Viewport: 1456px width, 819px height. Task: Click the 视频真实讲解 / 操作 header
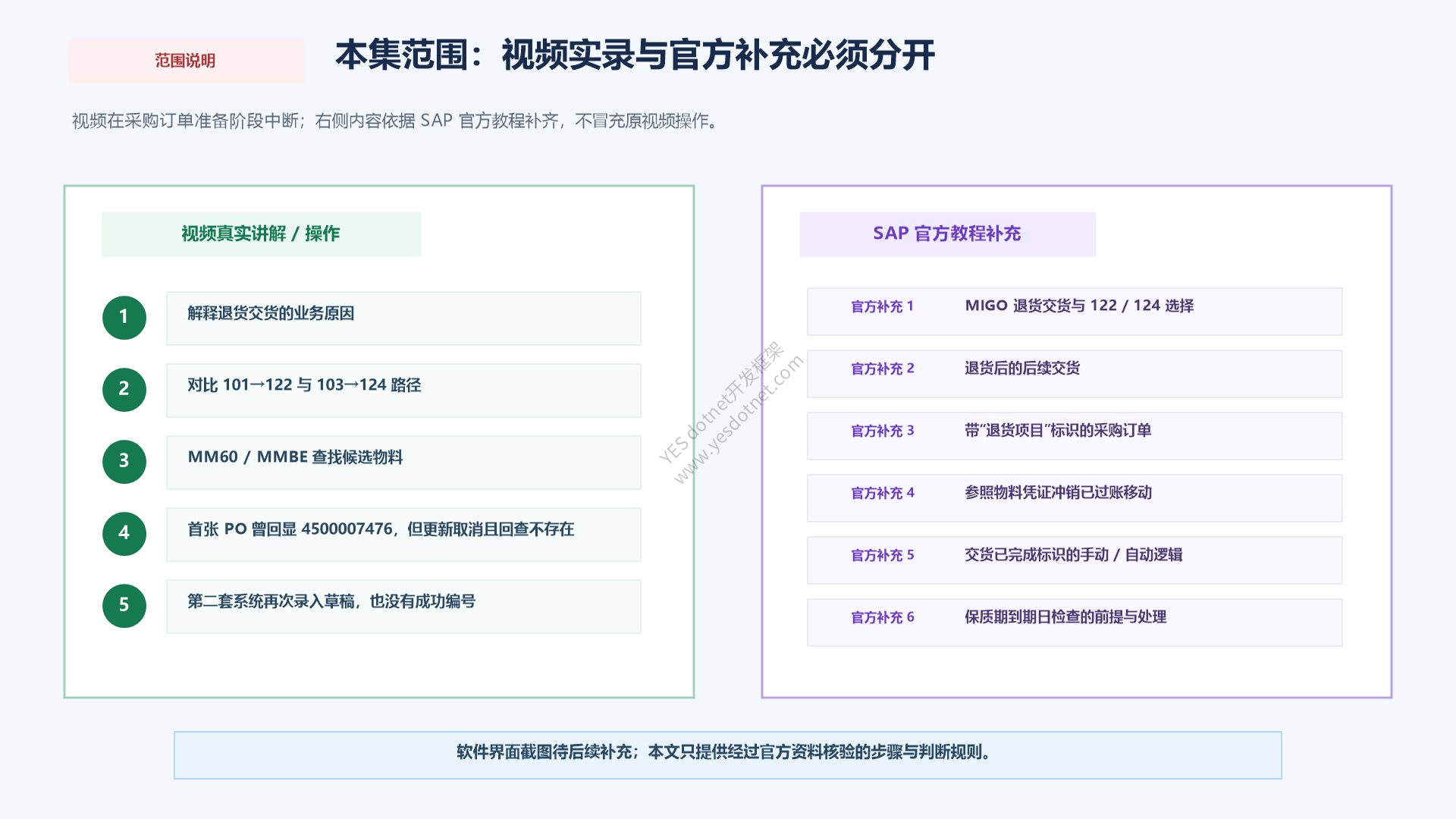point(261,234)
